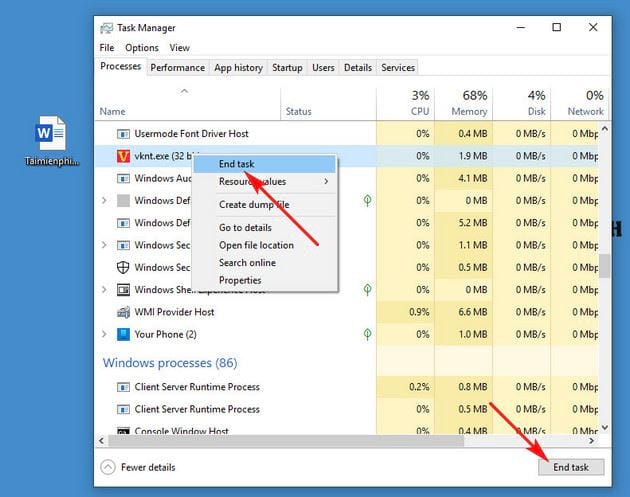Screen dimensions: 630x497
Task: Sort by the CPU column header
Action: point(405,104)
